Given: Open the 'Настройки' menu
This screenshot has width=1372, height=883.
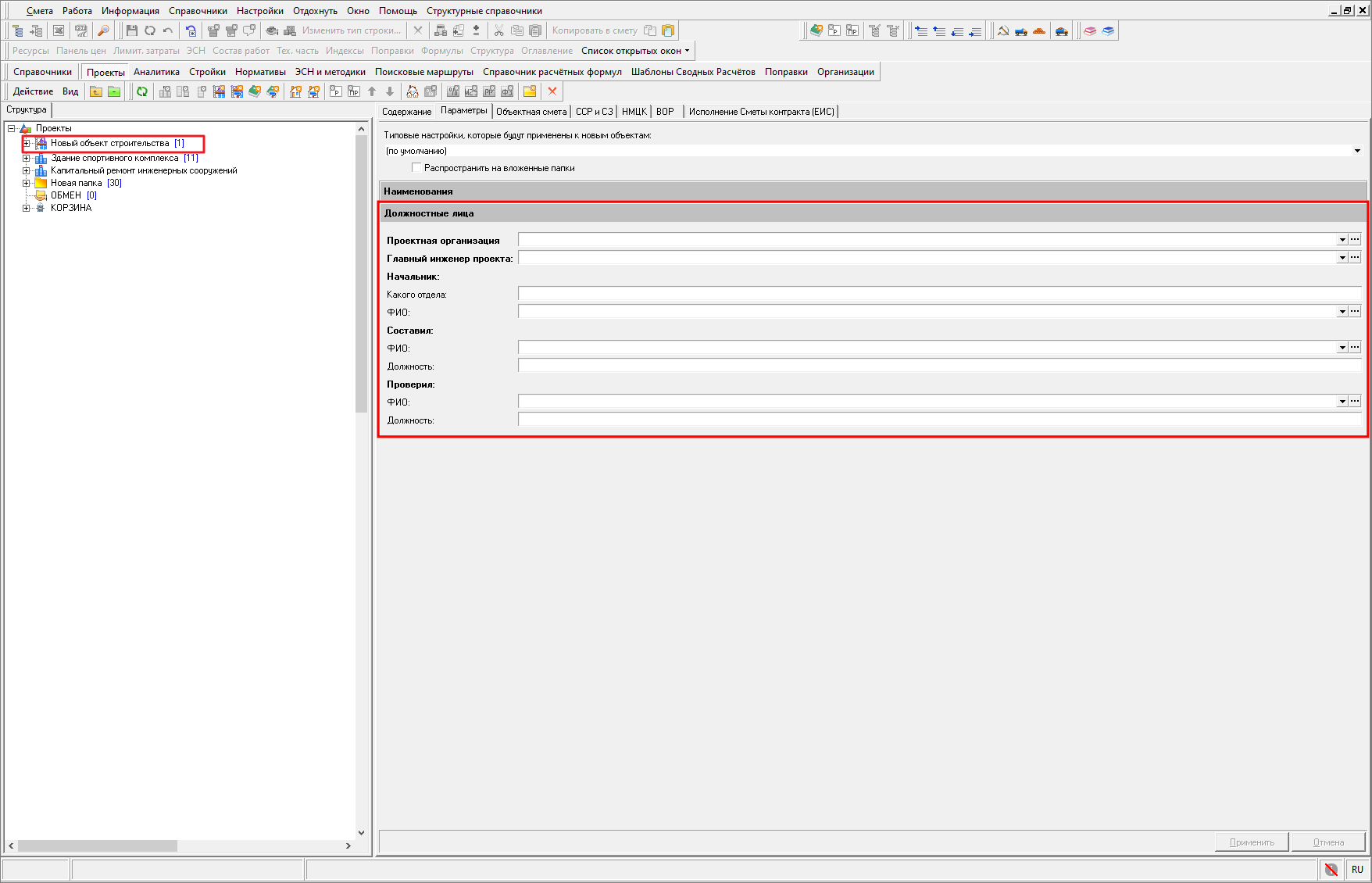Looking at the screenshot, I should point(259,11).
